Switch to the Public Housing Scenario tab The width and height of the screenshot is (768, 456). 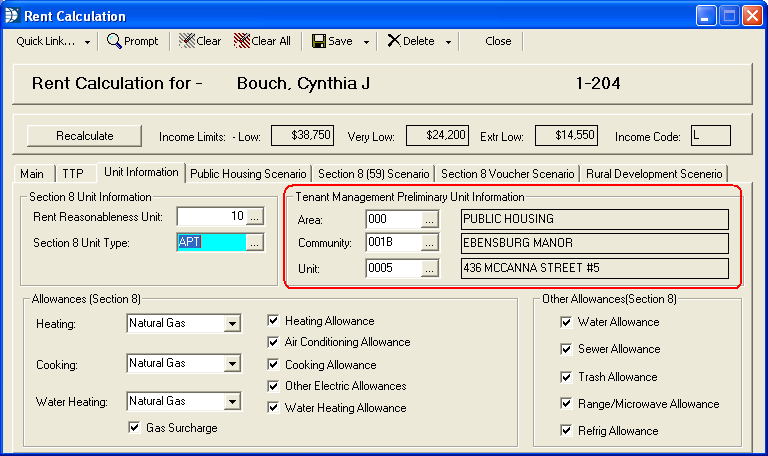[x=250, y=173]
